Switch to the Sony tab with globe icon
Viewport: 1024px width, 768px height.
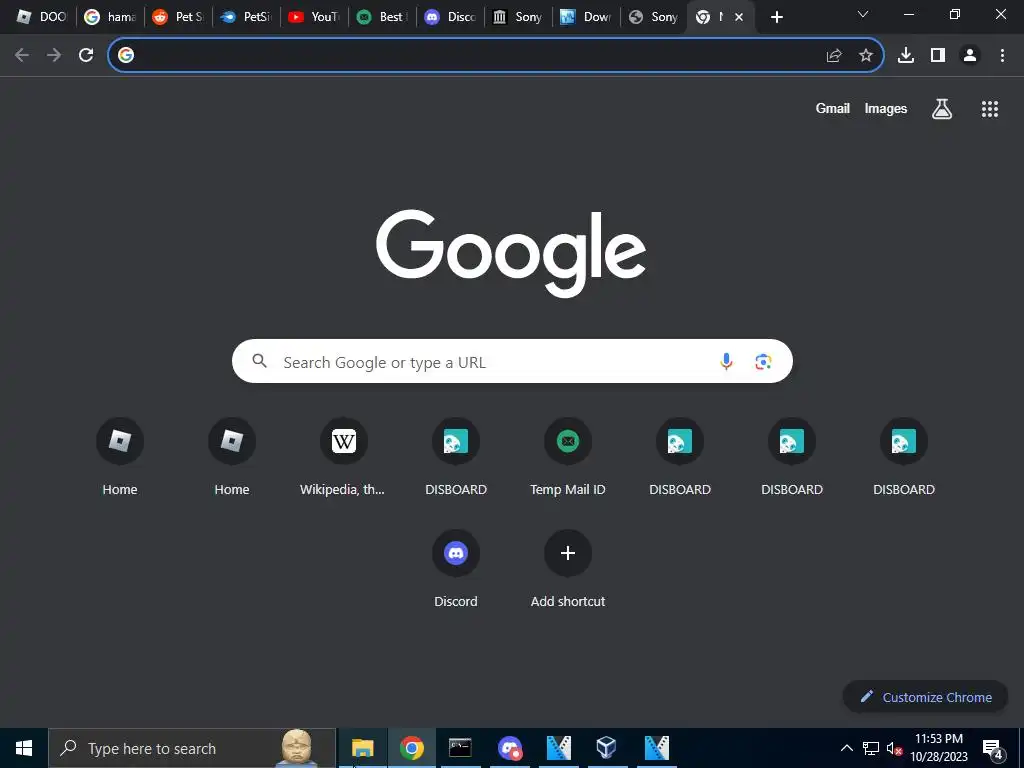654,17
